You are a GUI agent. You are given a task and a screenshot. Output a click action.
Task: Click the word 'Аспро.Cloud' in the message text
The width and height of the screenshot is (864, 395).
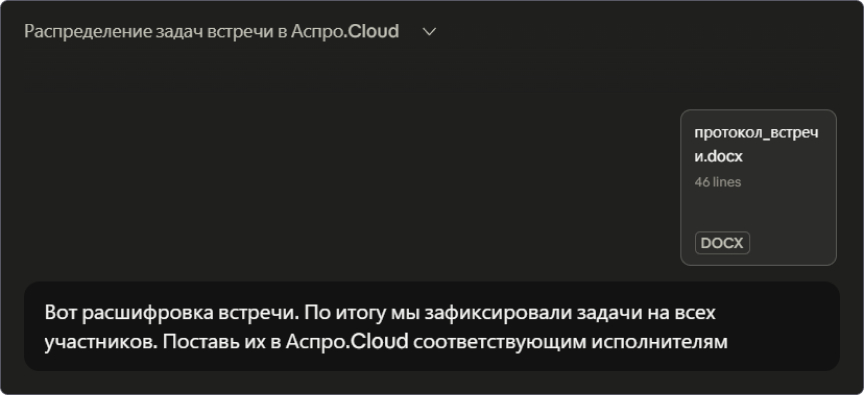pos(347,342)
